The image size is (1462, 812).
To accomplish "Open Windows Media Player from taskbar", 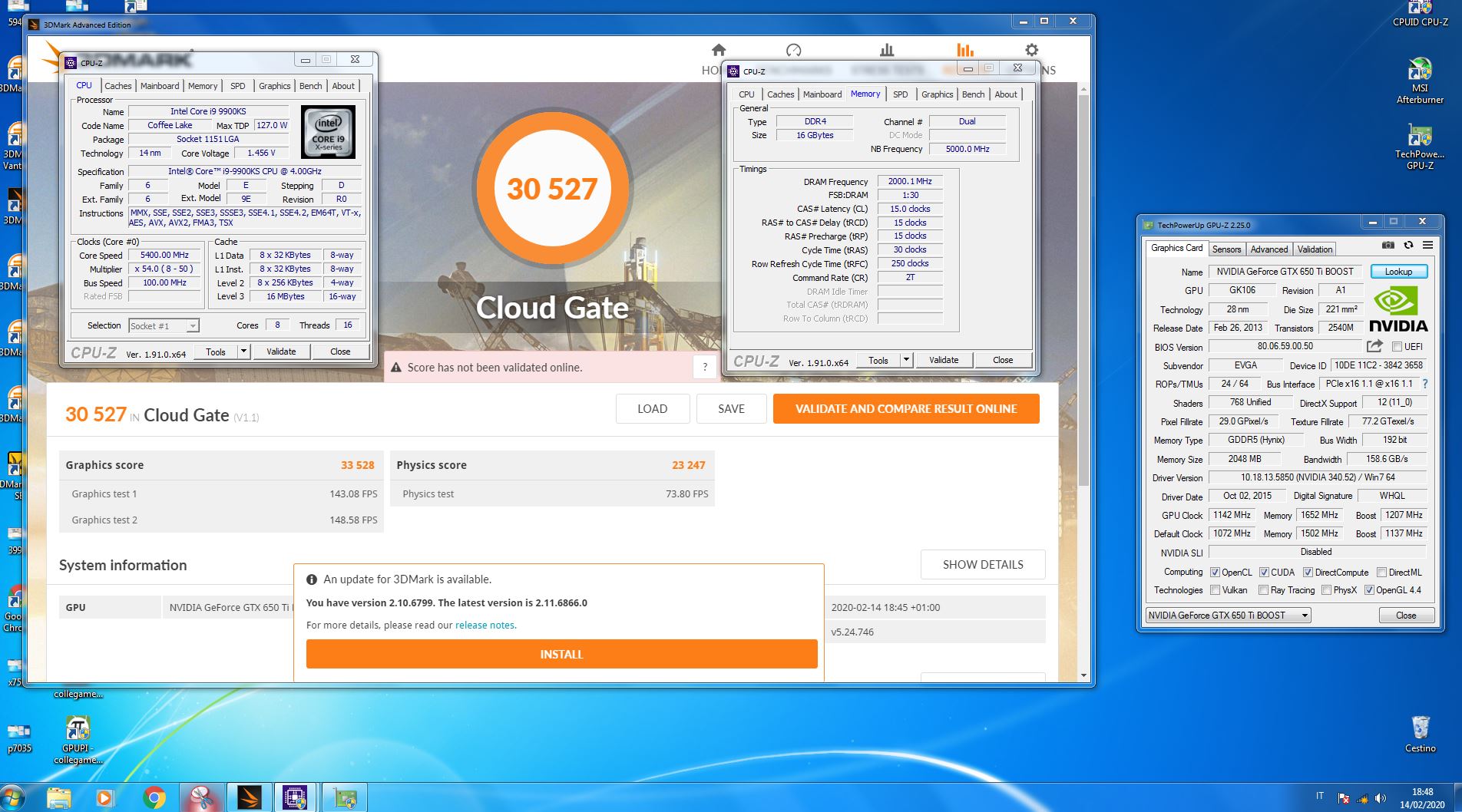I will click(x=105, y=798).
